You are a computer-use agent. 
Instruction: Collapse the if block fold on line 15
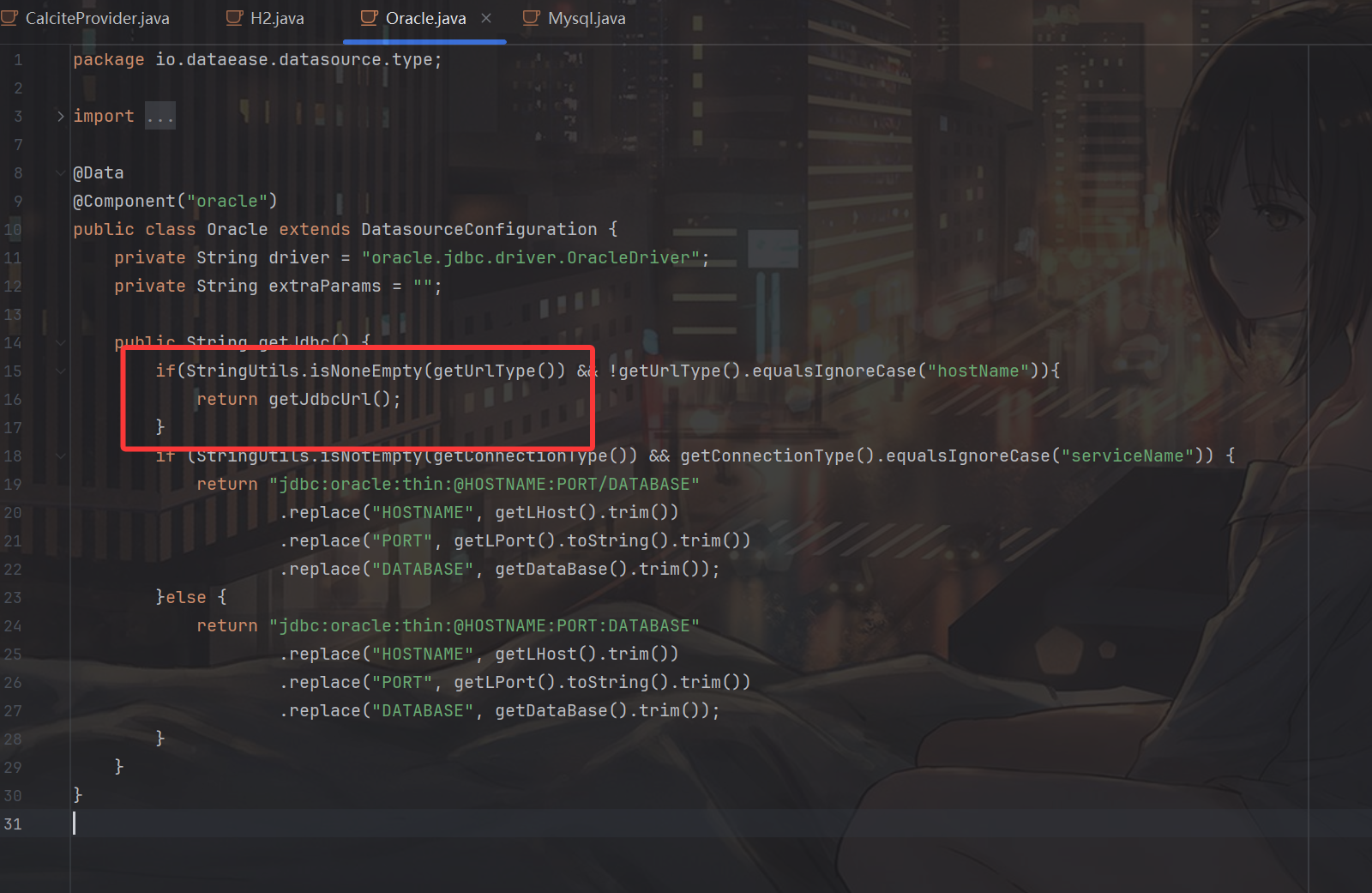pyautogui.click(x=60, y=371)
